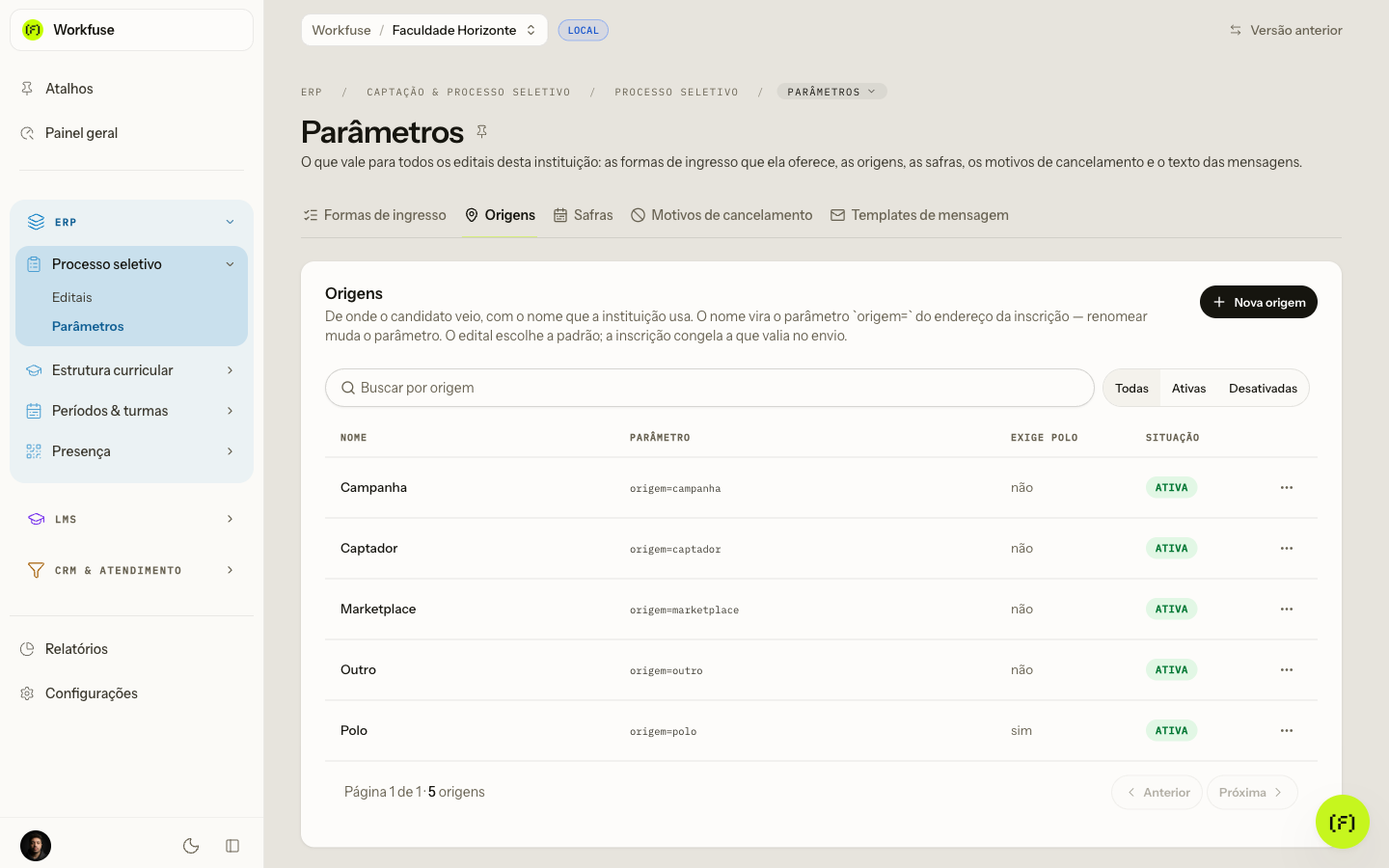Open row actions menu for Polo
The image size is (1389, 868).
pyautogui.click(x=1287, y=731)
